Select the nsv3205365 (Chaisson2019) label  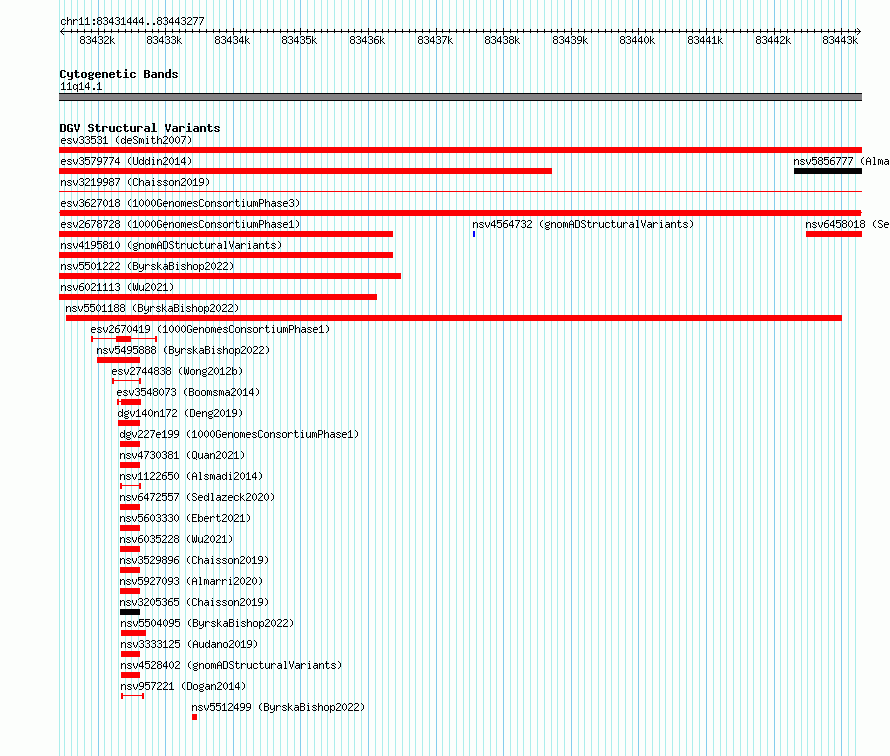click(194, 602)
